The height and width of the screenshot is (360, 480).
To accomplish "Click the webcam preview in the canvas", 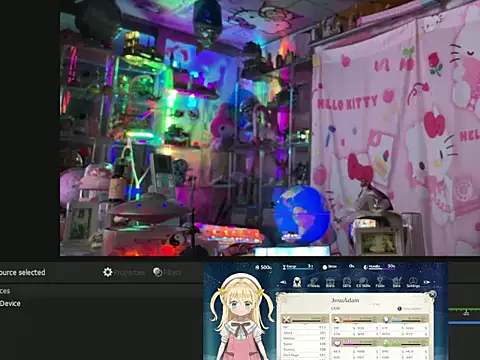I will 270,128.
